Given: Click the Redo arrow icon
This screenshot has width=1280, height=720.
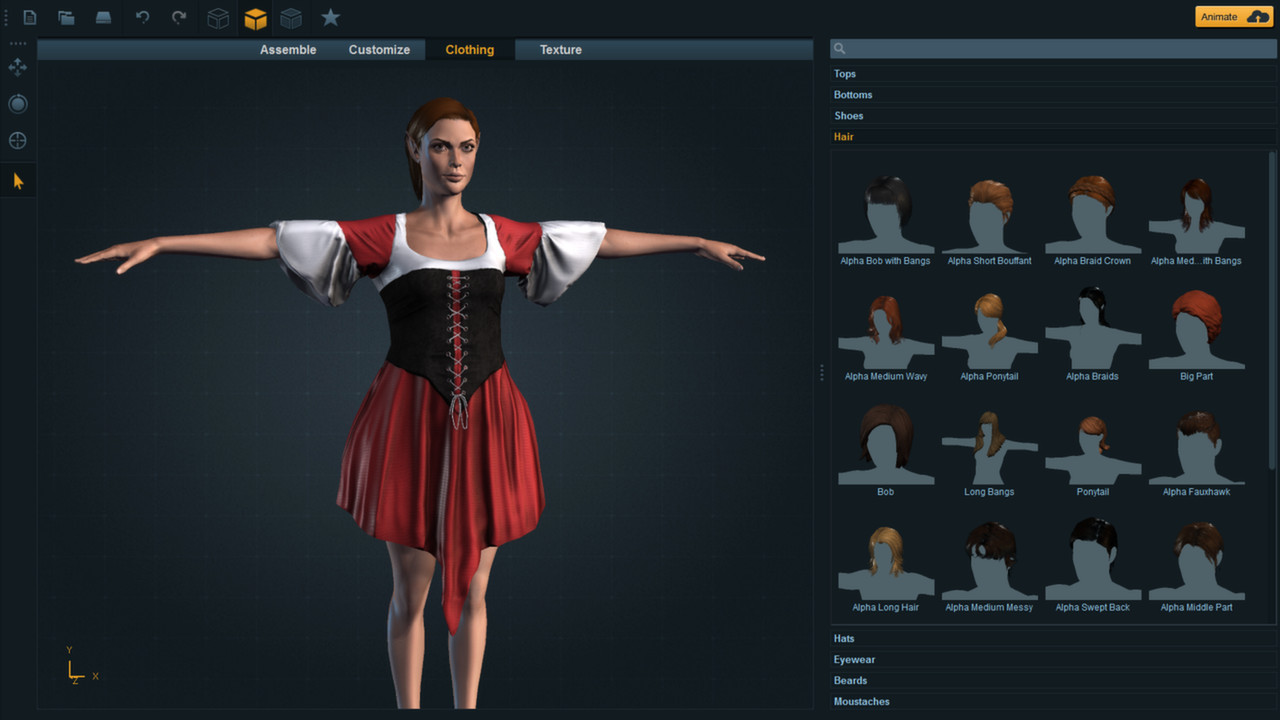Looking at the screenshot, I should 179,17.
